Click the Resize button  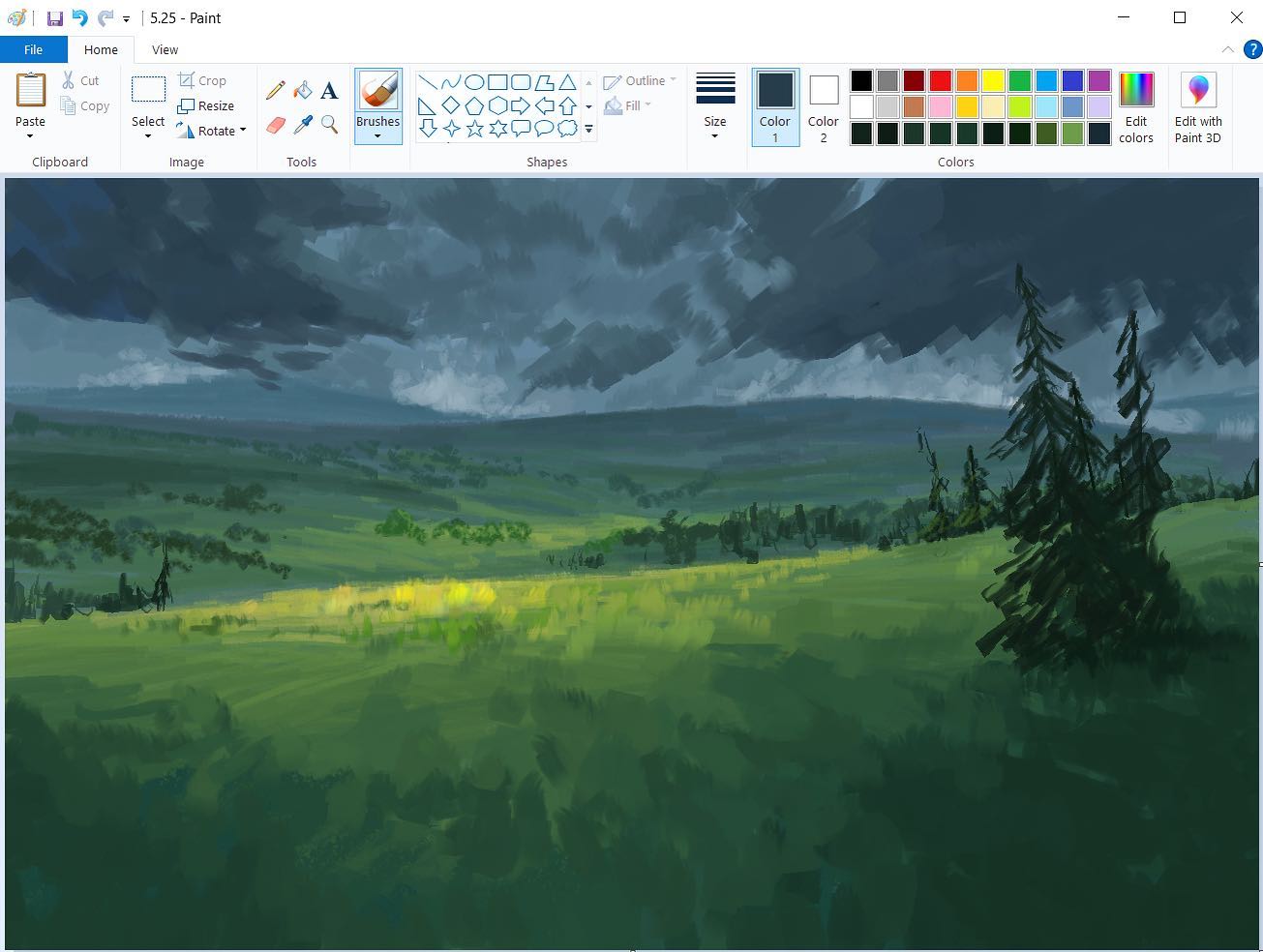pyautogui.click(x=205, y=105)
